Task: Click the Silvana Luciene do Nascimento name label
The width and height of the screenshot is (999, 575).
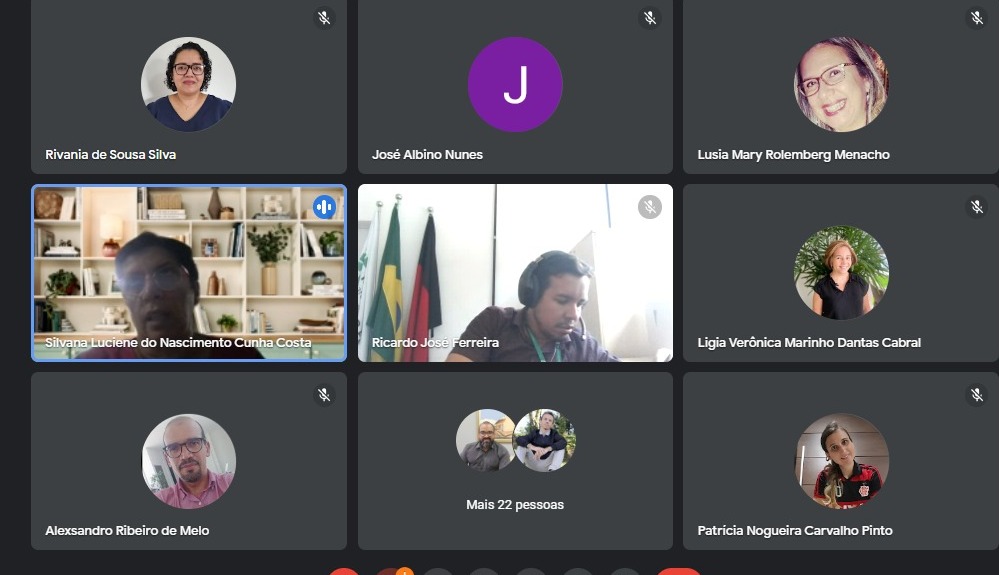Action: click(178, 343)
